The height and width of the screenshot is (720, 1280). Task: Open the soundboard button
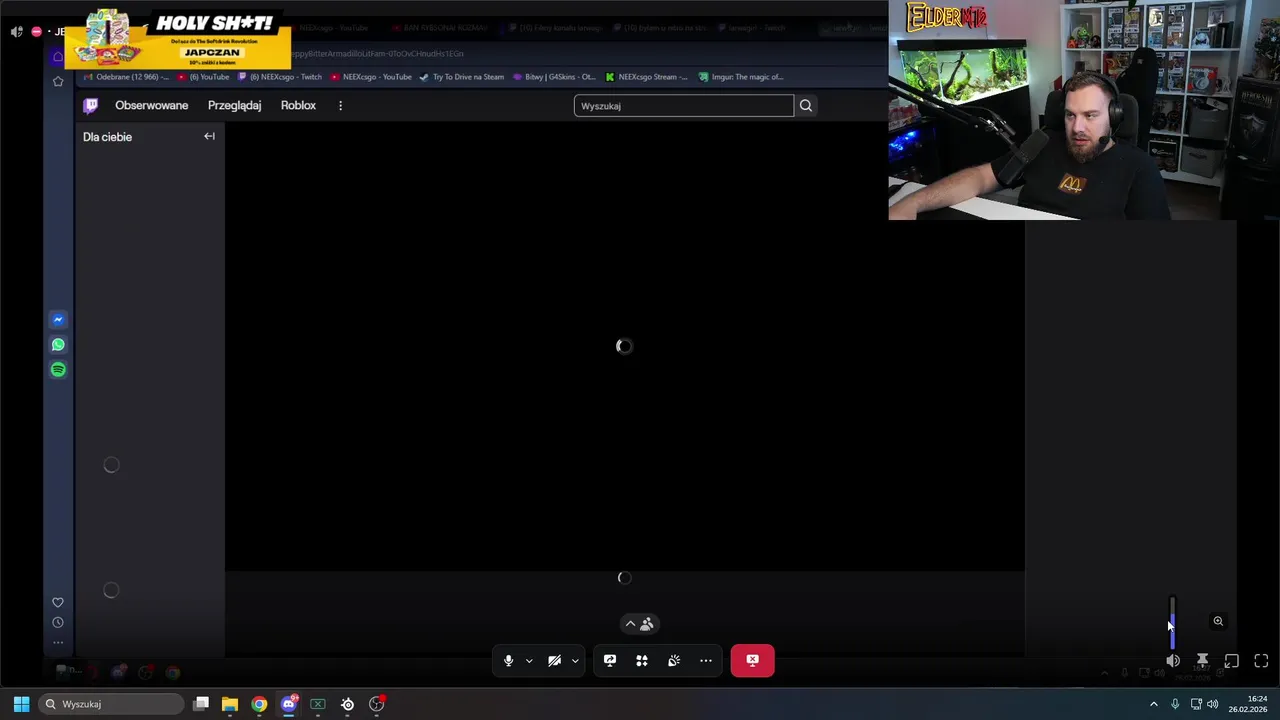[x=674, y=660]
